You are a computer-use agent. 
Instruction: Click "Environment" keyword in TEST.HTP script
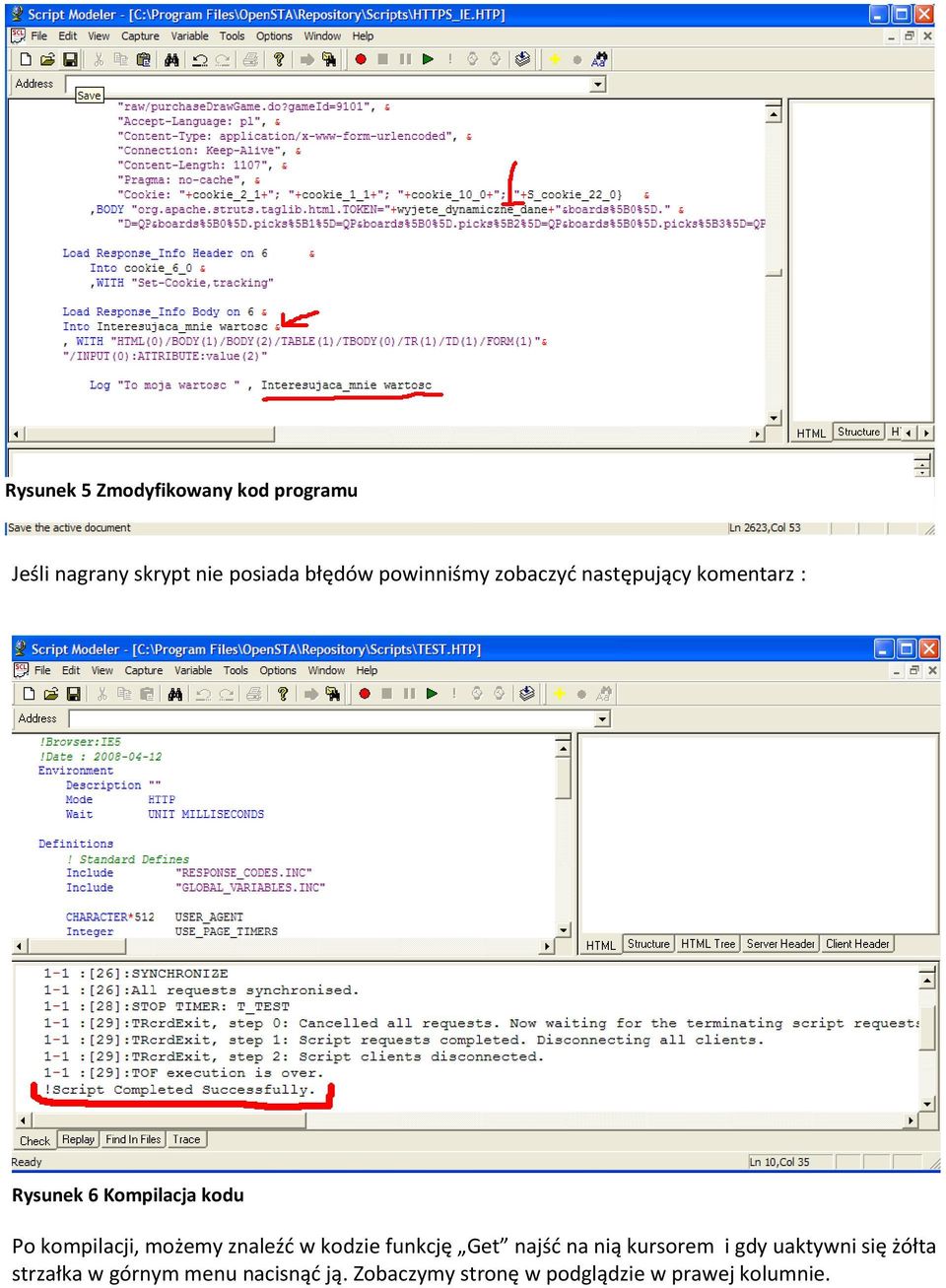(76, 771)
